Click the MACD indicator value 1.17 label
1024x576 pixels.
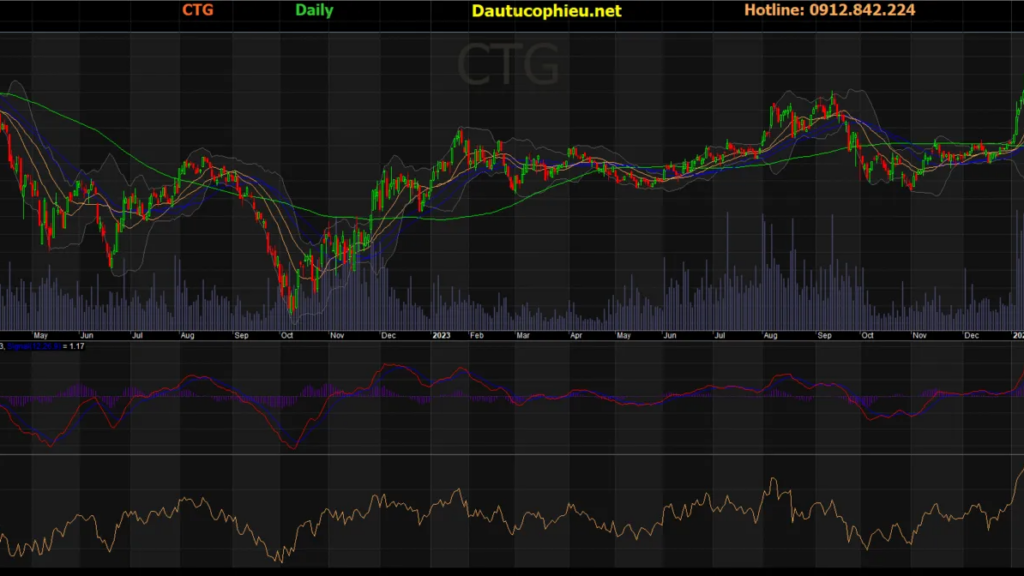click(73, 346)
